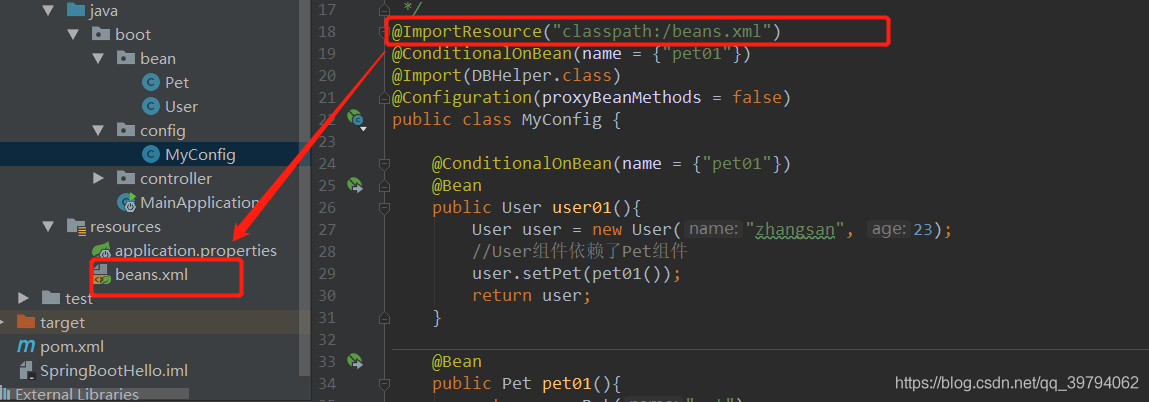Image resolution: width=1149 pixels, height=402 pixels.
Task: Collapse the bean package folder
Action: tap(98, 58)
